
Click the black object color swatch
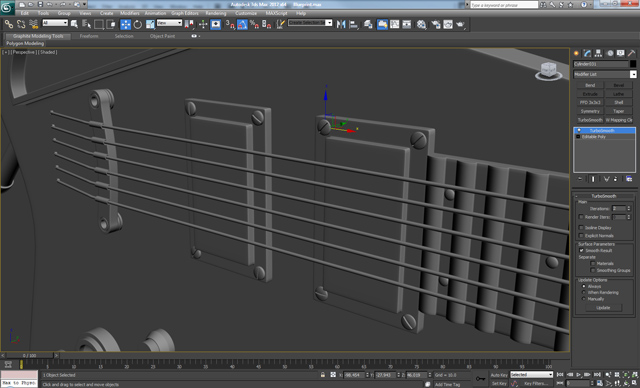[633, 64]
